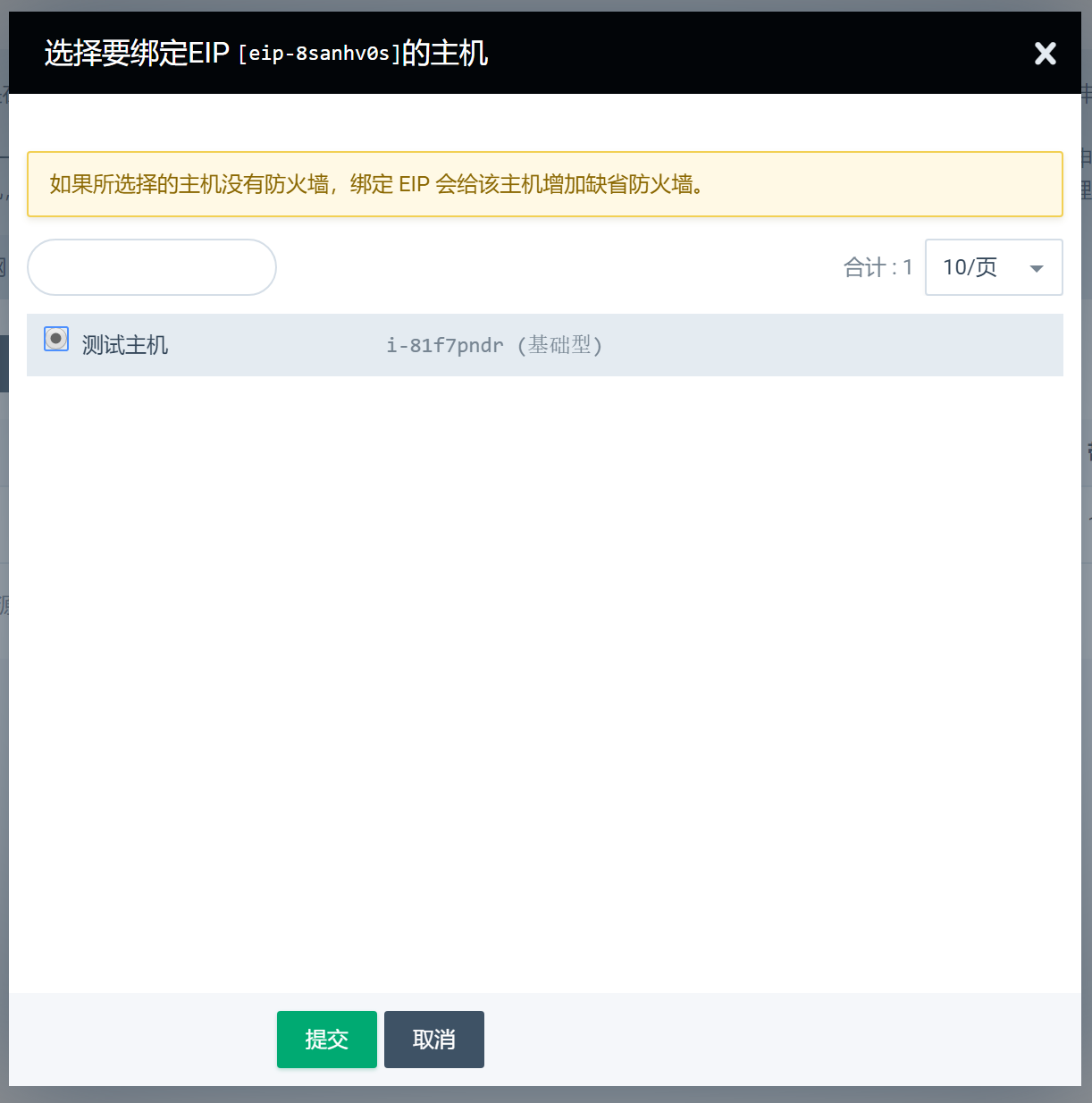
Task: Click the dropdown arrow on page size selector
Action: point(1036,267)
